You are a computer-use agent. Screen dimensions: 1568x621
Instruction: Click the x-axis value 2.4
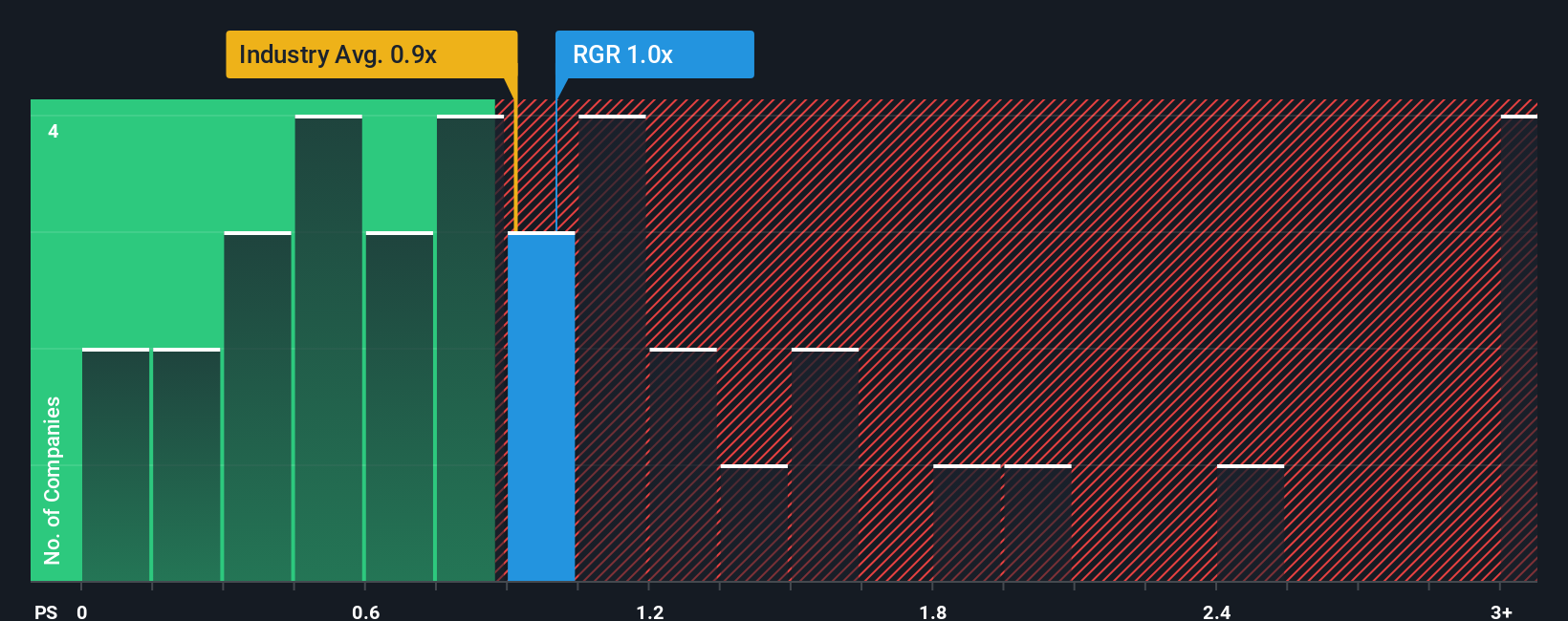(x=1216, y=611)
